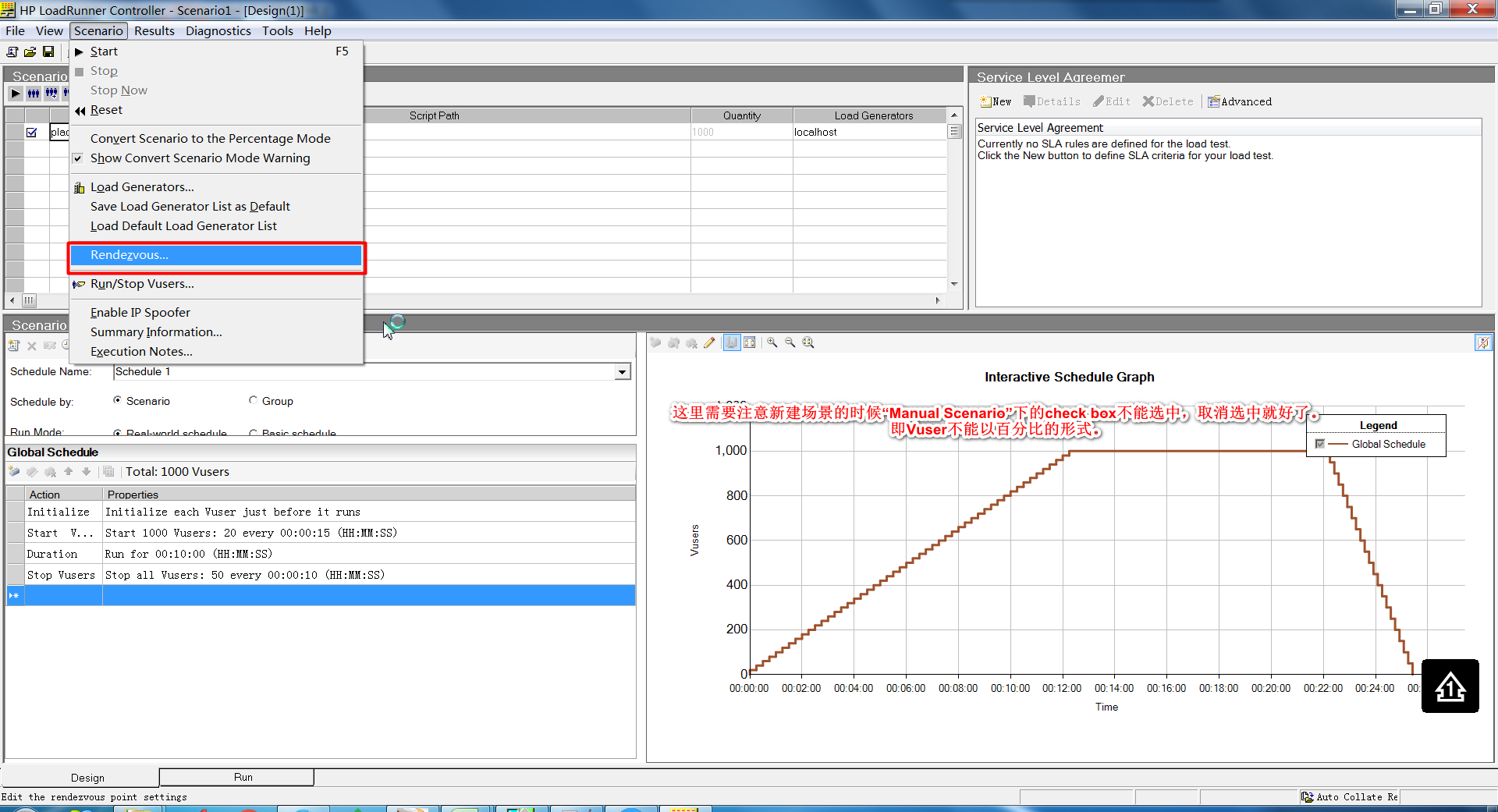Viewport: 1498px width, 812px height.
Task: Select the Rendezvous... menu item
Action: click(216, 255)
